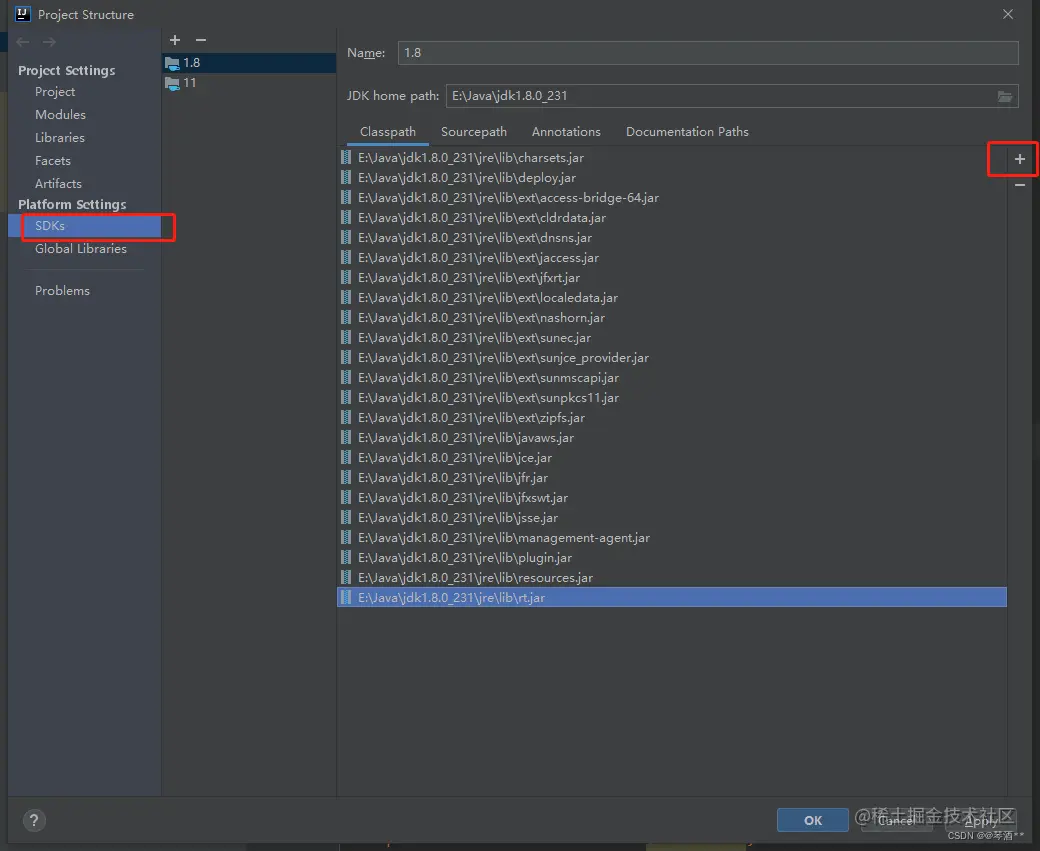This screenshot has height=851, width=1040.
Task: Select the jfxswt.jar entry
Action: 672,497
